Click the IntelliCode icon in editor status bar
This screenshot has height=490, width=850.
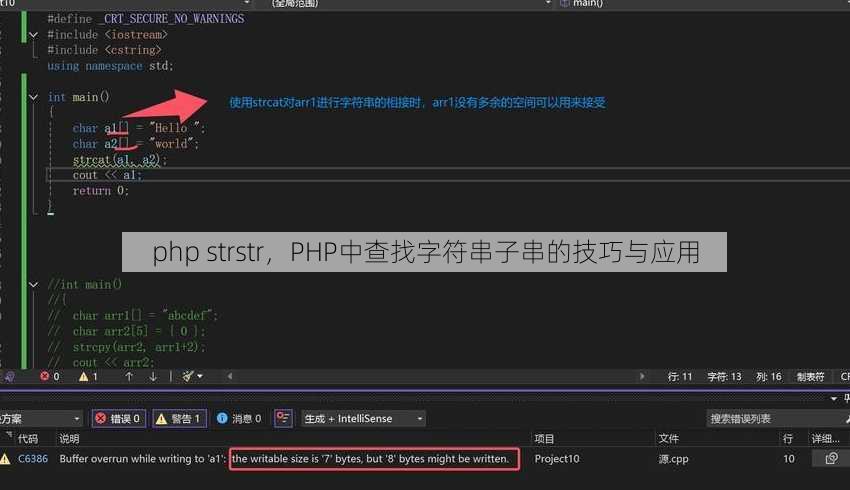pos(9,376)
